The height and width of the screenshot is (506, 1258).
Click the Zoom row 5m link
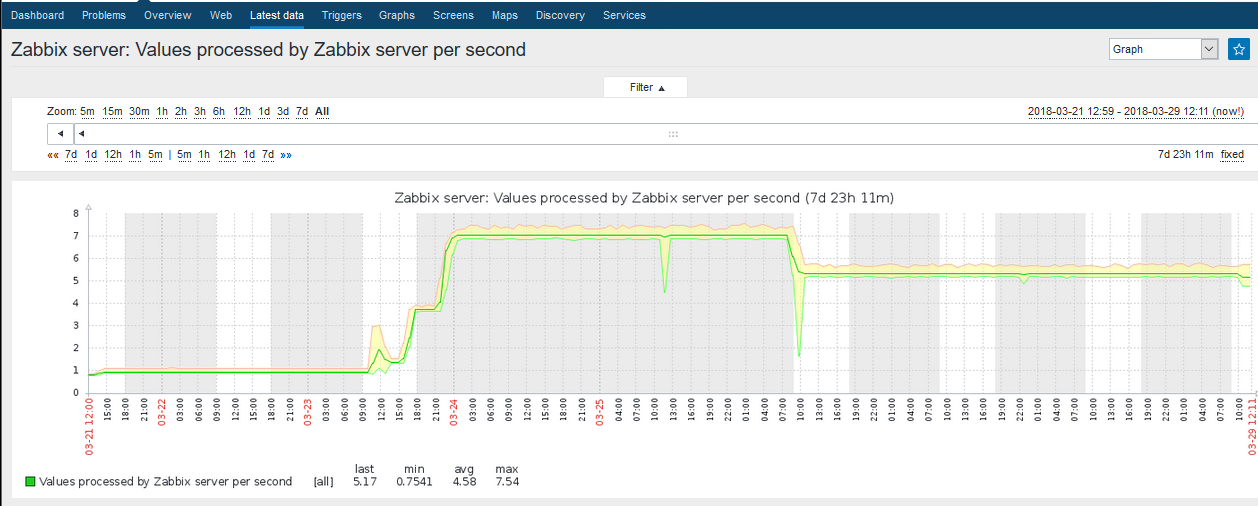pyautogui.click(x=88, y=112)
